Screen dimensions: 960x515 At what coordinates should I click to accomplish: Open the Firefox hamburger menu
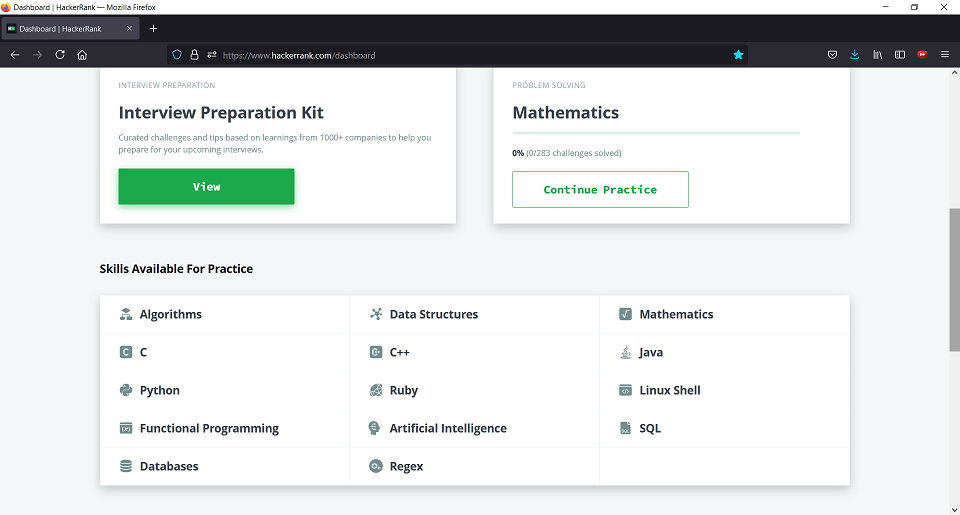(x=945, y=55)
